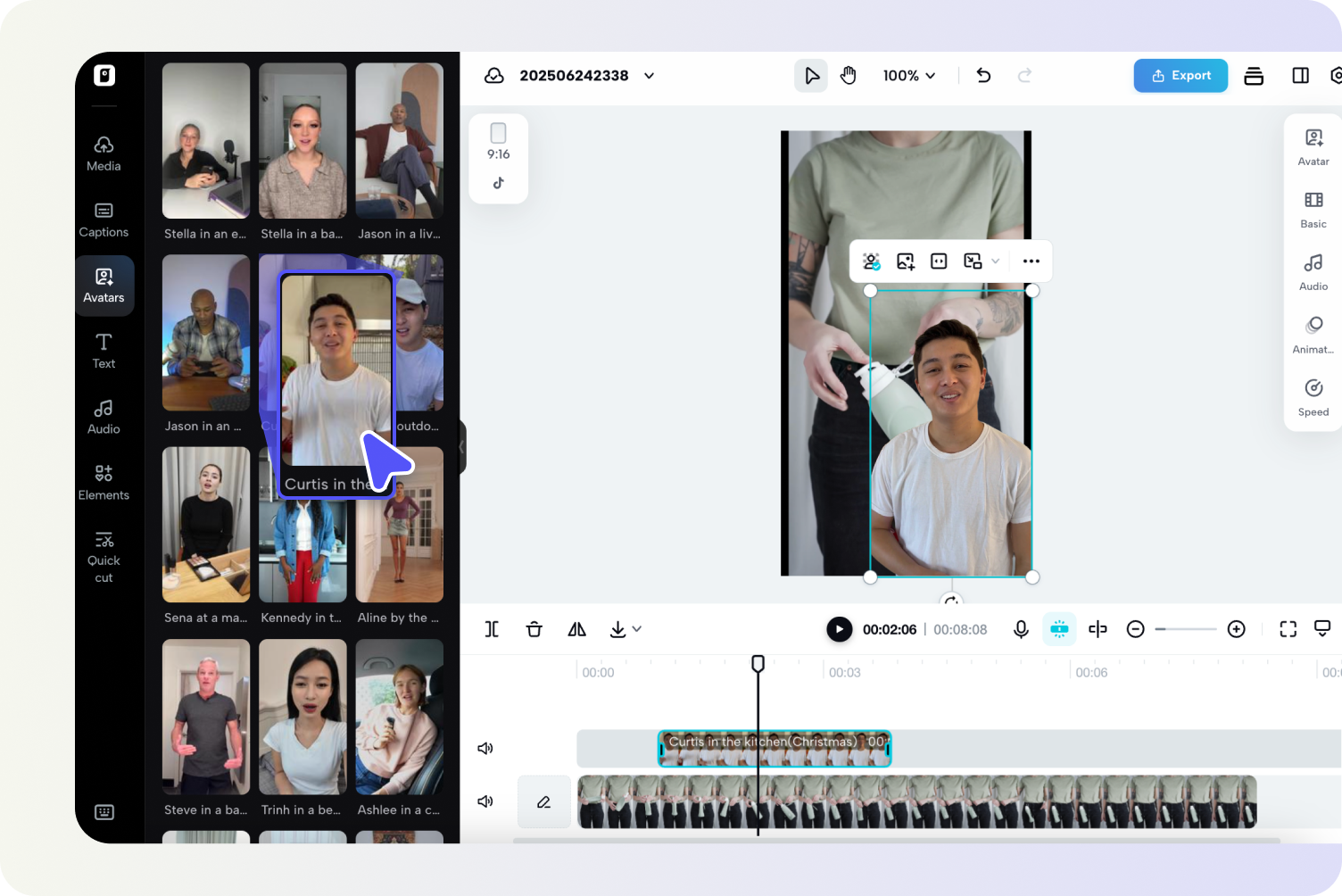Open the Text panel in the left sidebar
1342x896 pixels.
coord(104,350)
